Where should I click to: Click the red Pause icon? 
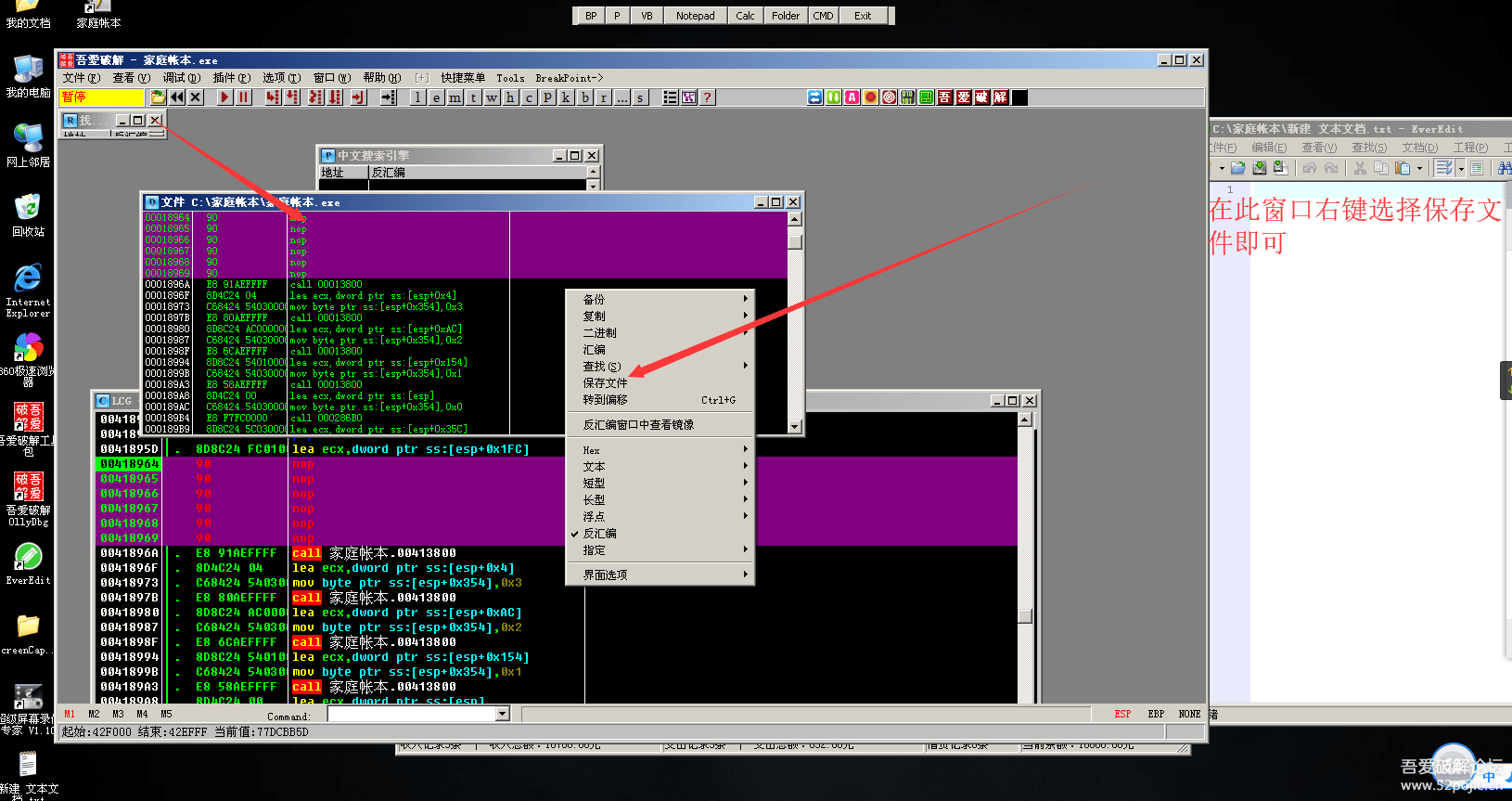pyautogui.click(x=244, y=97)
